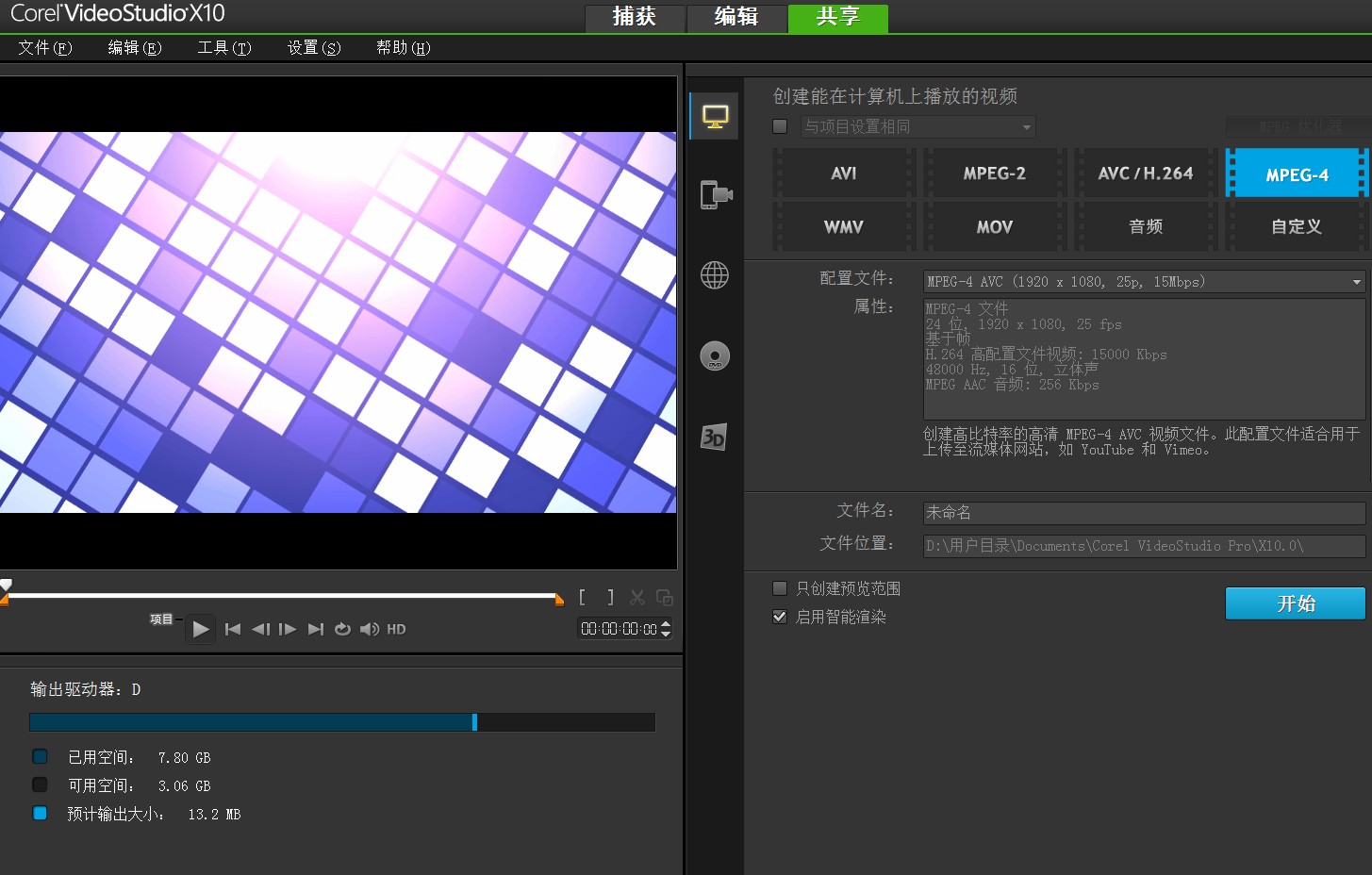Step forward to the next frame
The image size is (1372, 875).
[x=288, y=629]
